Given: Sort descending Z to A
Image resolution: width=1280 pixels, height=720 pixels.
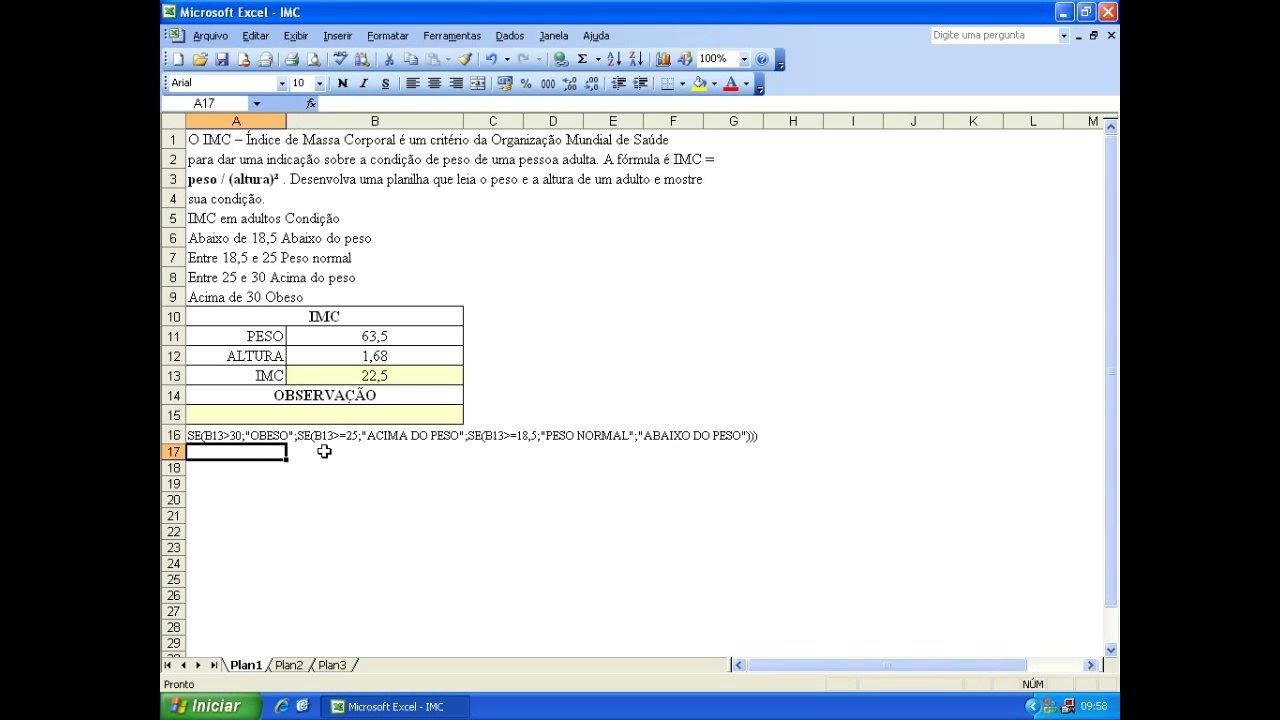Looking at the screenshot, I should click(x=636, y=59).
